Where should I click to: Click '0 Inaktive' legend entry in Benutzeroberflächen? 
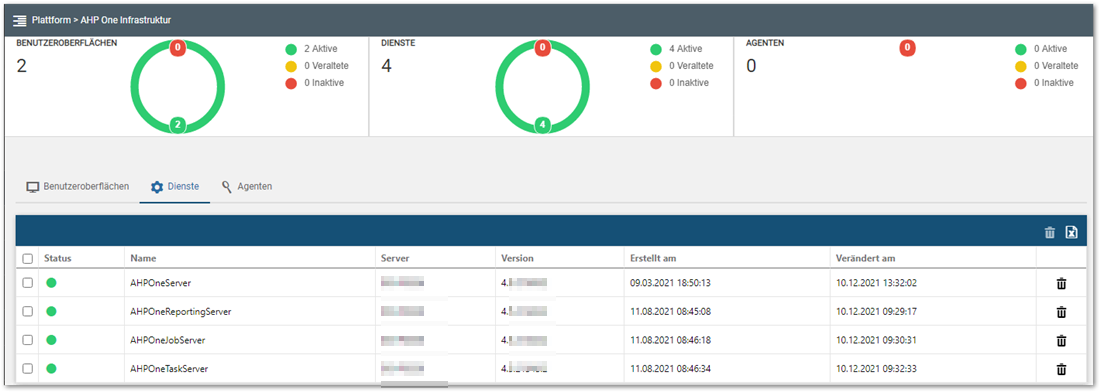click(314, 83)
